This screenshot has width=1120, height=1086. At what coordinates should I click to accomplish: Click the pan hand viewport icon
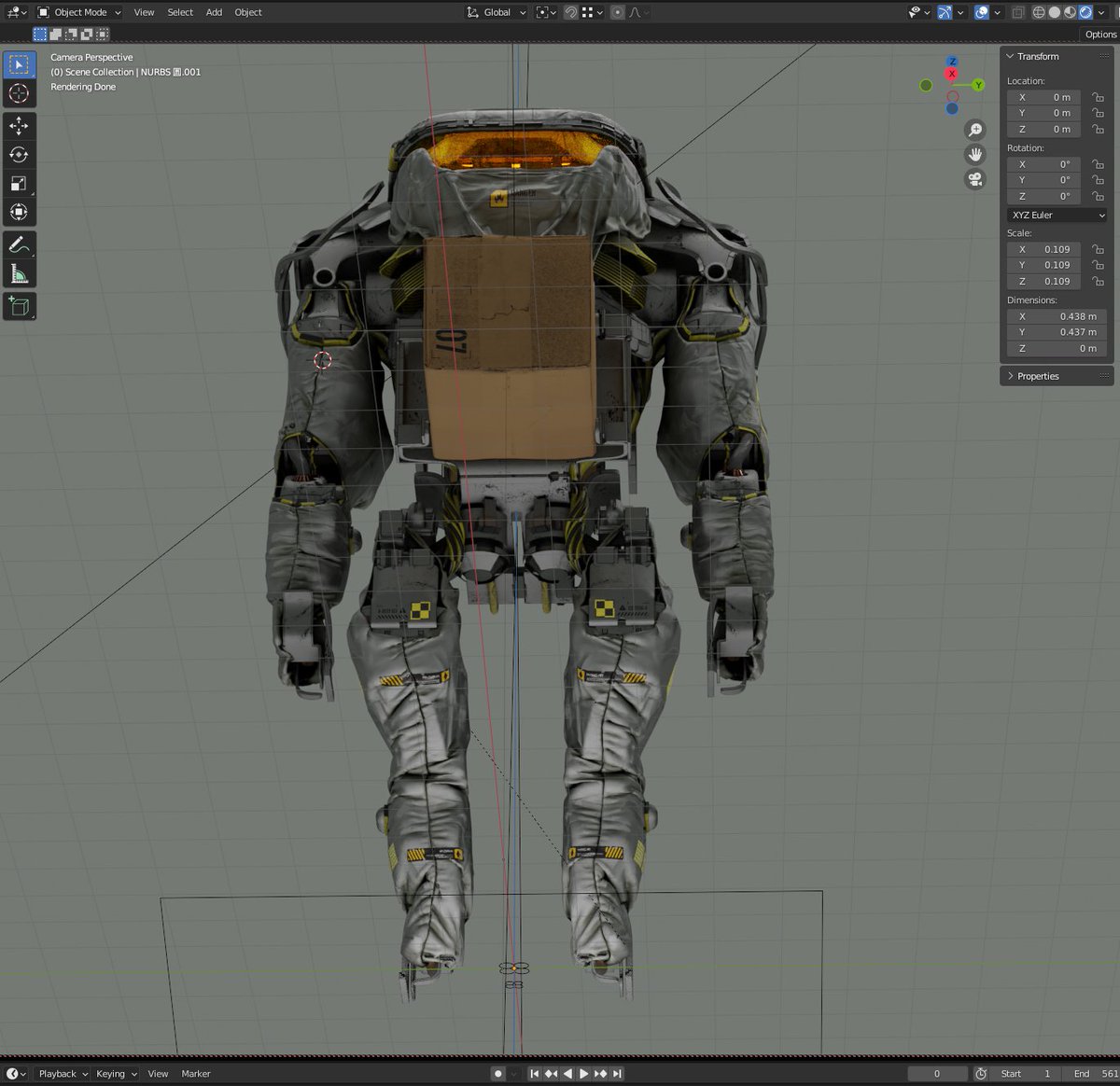pyautogui.click(x=975, y=155)
